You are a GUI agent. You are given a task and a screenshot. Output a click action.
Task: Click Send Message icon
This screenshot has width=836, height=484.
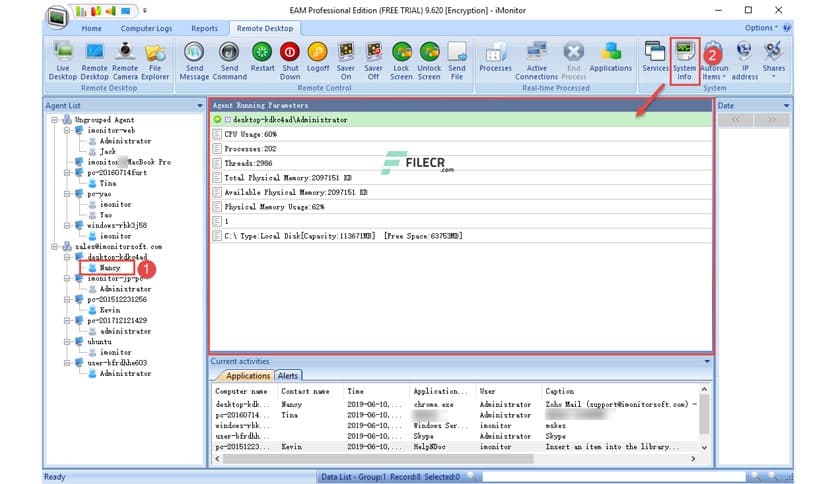click(x=194, y=61)
